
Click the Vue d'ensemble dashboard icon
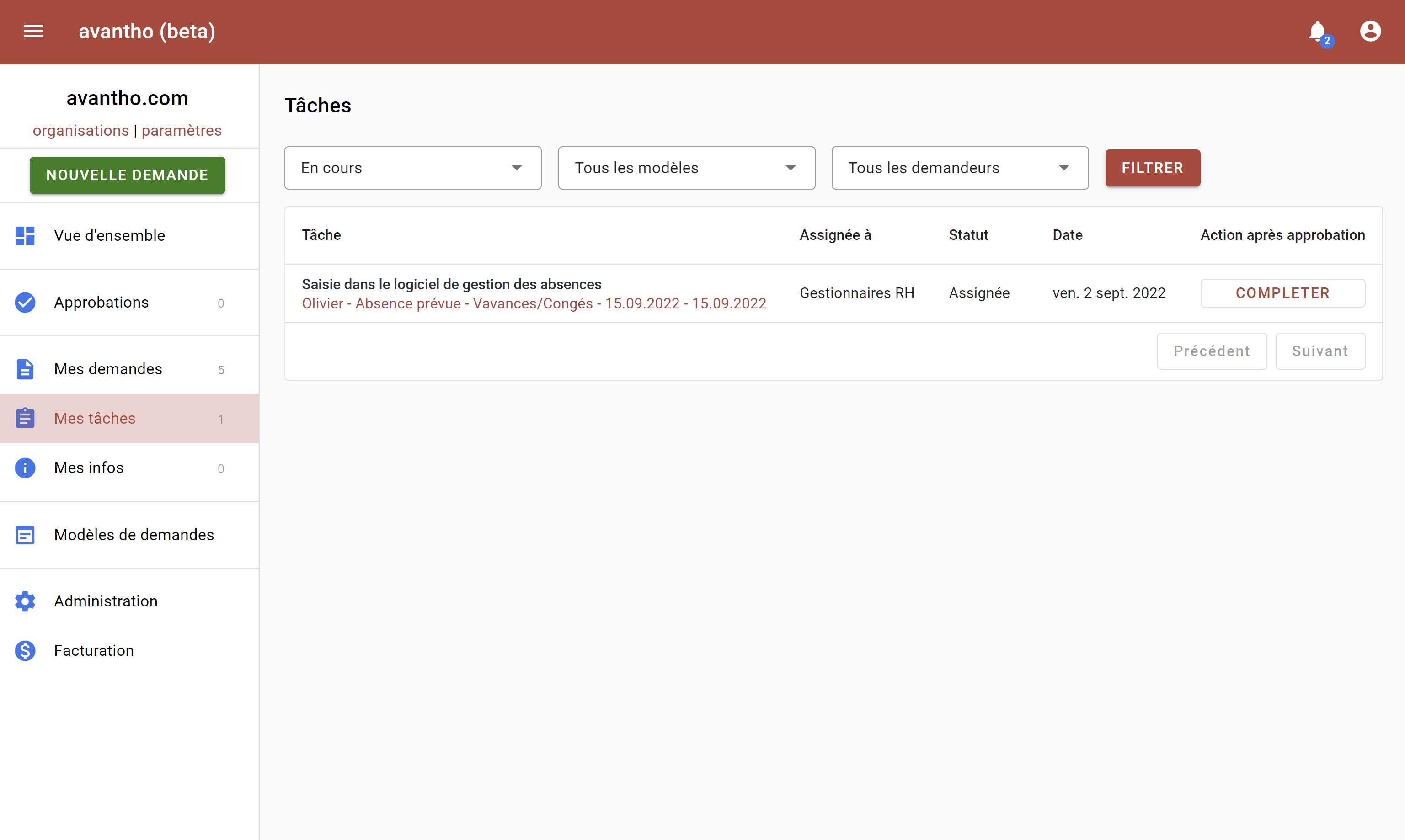(25, 235)
